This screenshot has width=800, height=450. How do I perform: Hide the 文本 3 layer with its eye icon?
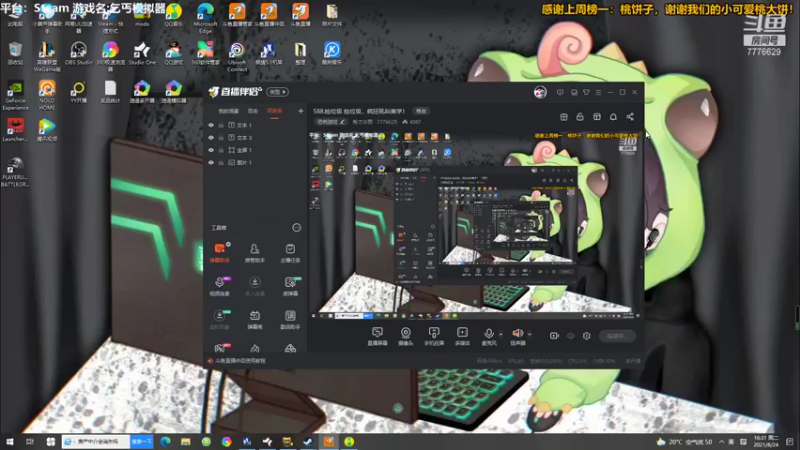(211, 138)
